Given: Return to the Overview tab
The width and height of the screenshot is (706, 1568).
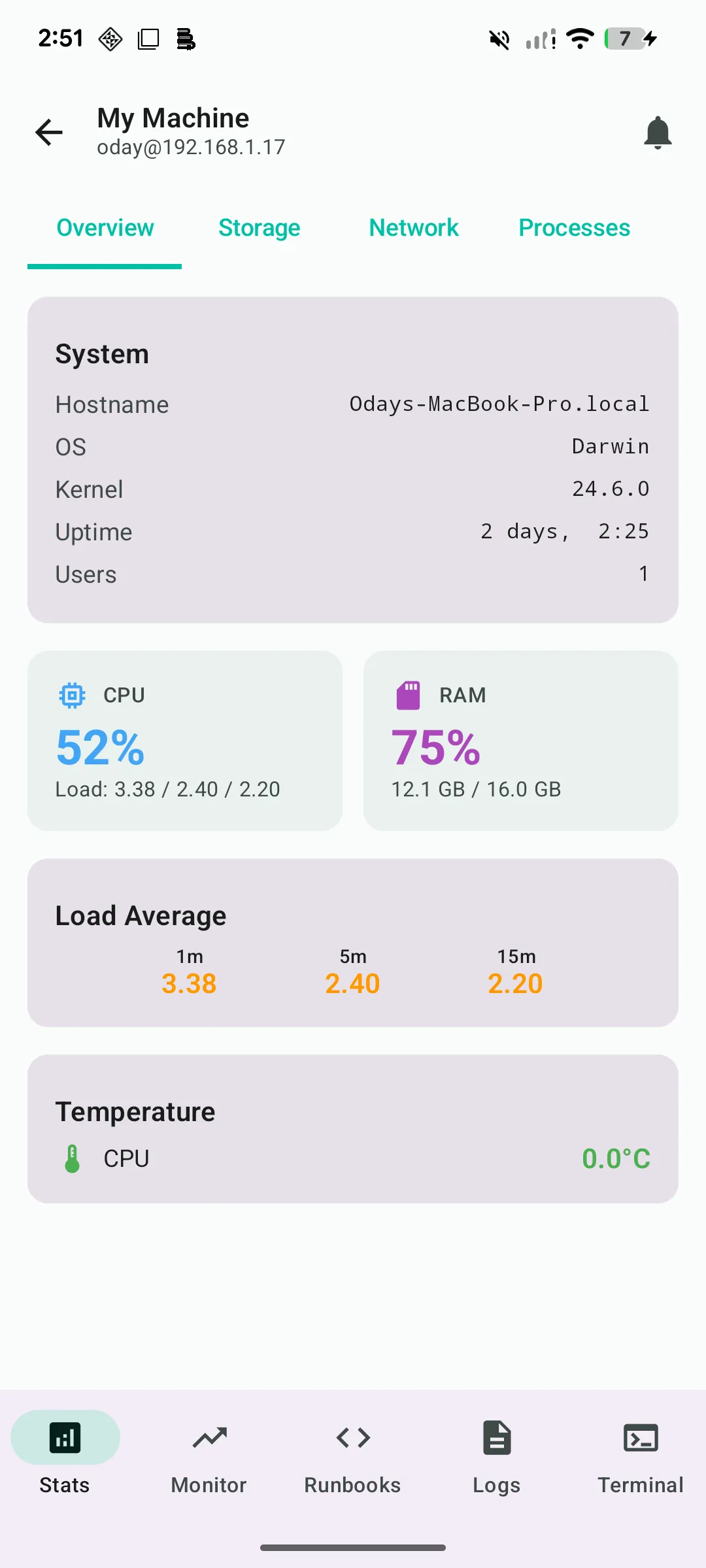Looking at the screenshot, I should click(x=105, y=228).
